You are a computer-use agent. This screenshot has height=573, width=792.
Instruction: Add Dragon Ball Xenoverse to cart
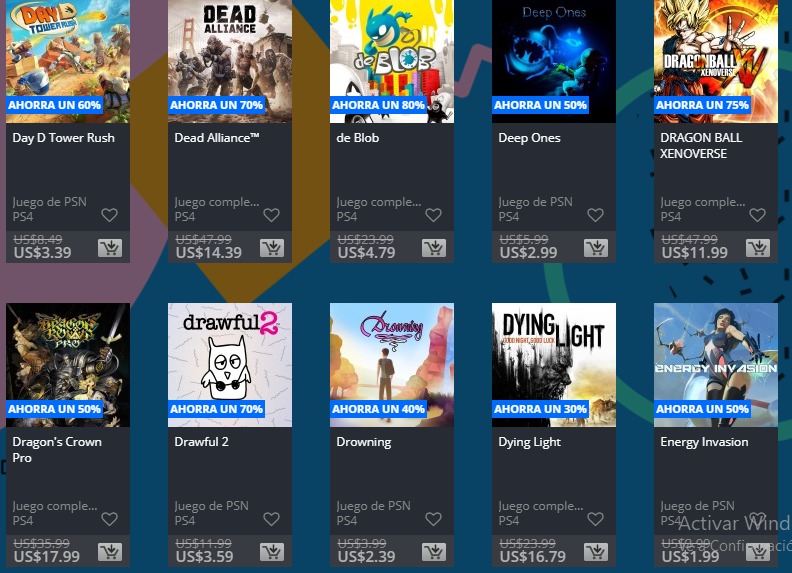[758, 248]
